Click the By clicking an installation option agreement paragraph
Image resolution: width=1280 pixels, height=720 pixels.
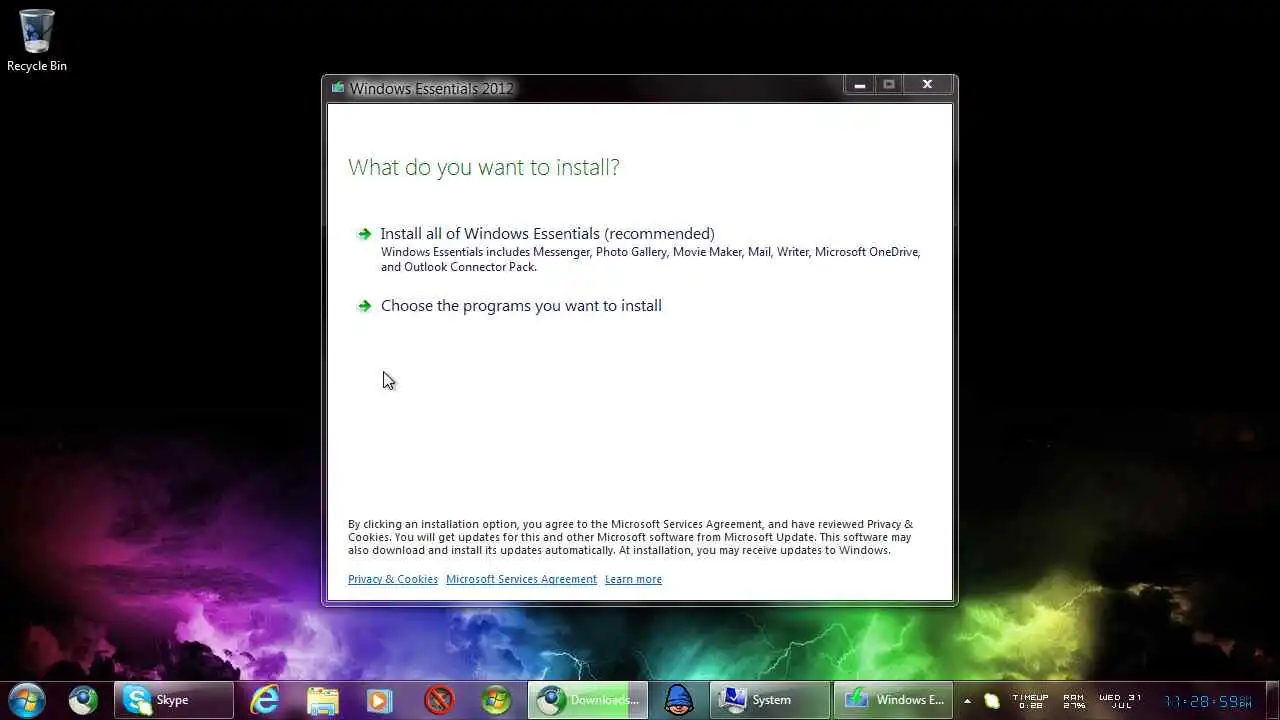pos(630,537)
